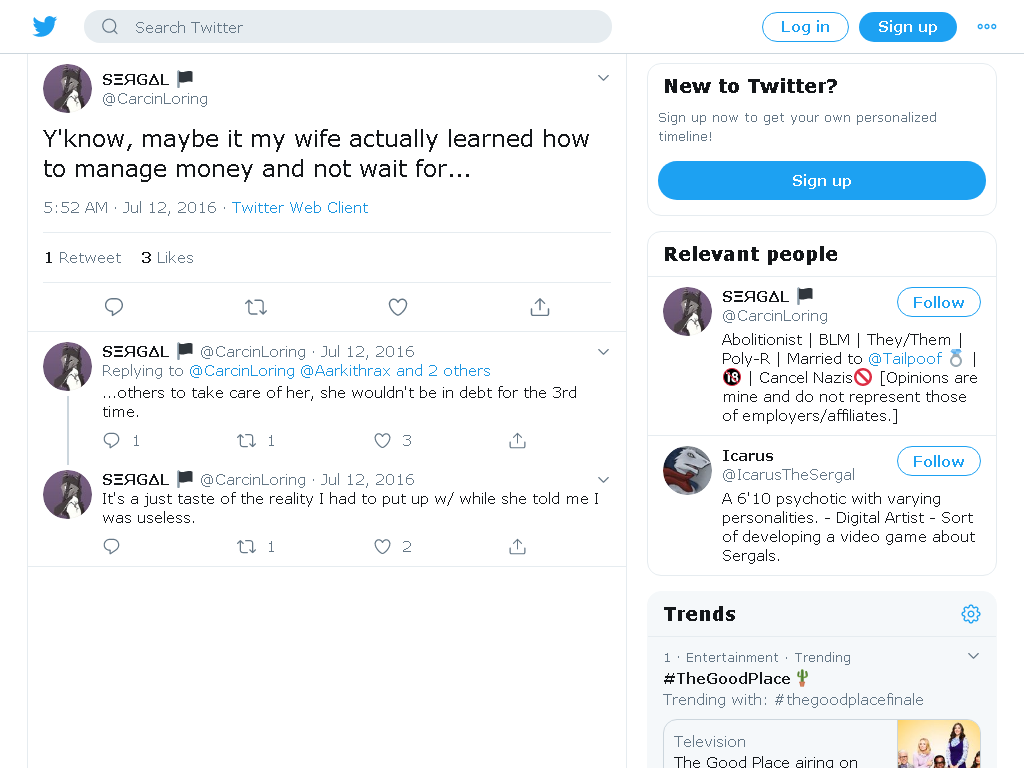The image size is (1024, 768).
Task: Open the Twitter Web Client link
Action: coord(300,208)
